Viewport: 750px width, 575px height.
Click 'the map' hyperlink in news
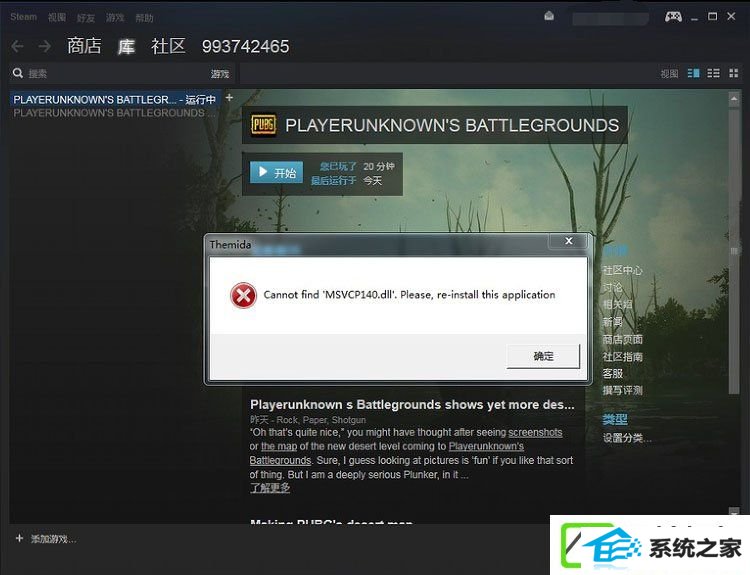[279, 446]
